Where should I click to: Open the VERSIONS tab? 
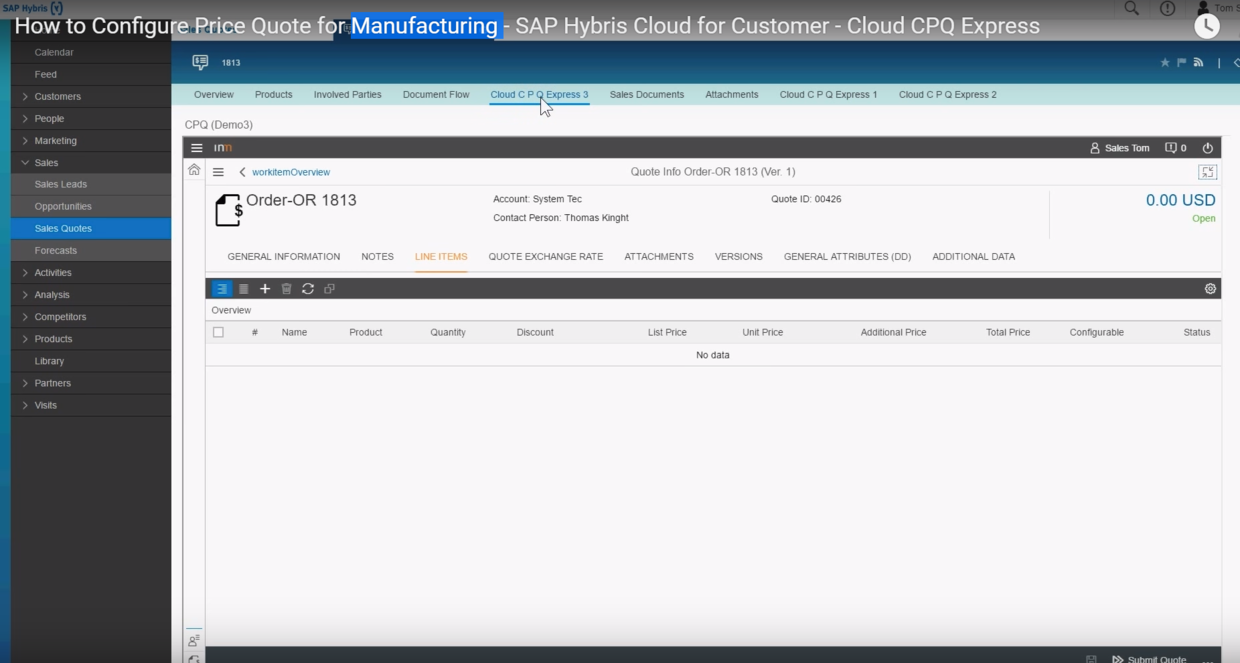pyautogui.click(x=739, y=257)
